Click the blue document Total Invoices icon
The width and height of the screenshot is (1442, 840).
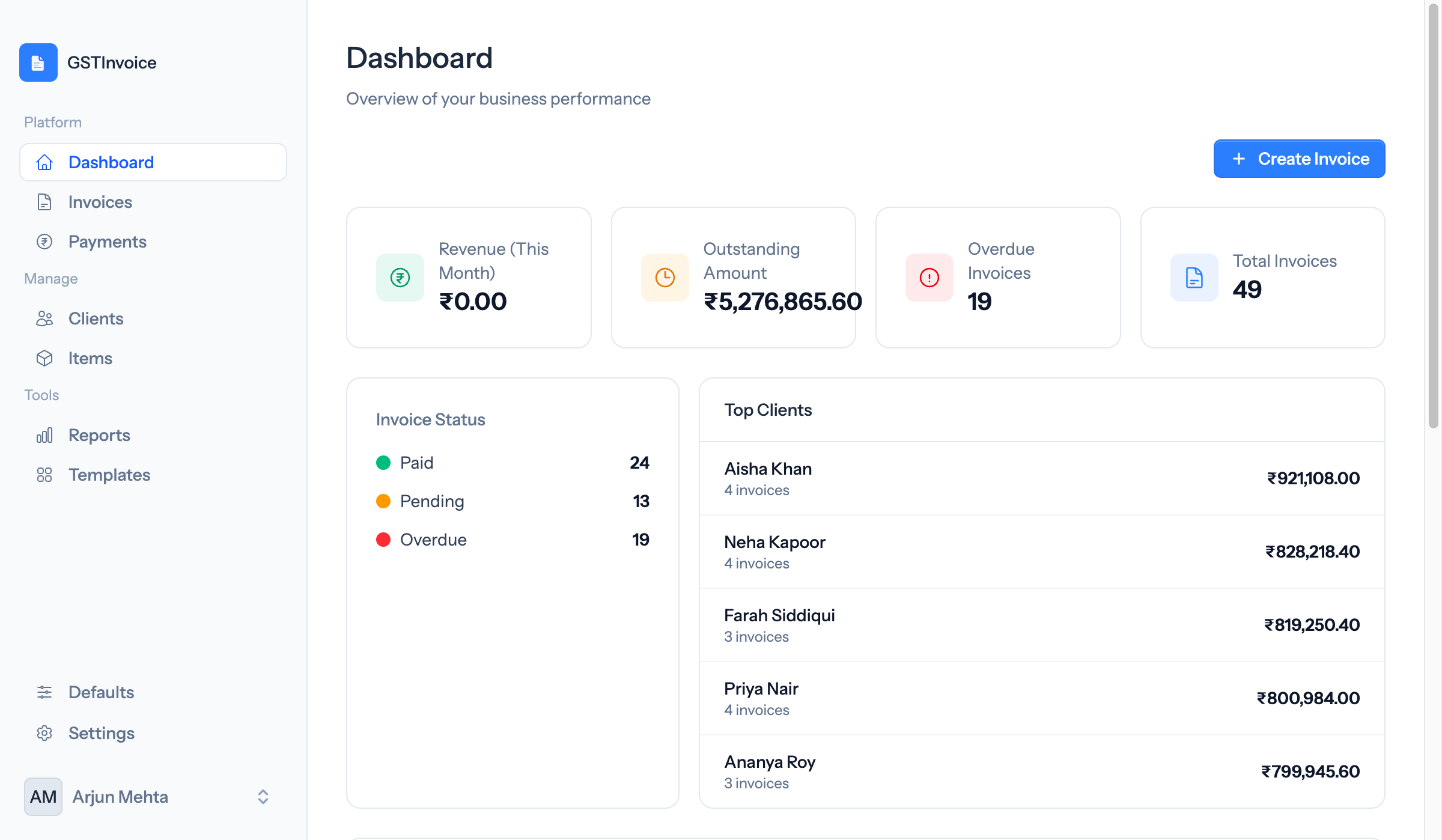tap(1194, 278)
